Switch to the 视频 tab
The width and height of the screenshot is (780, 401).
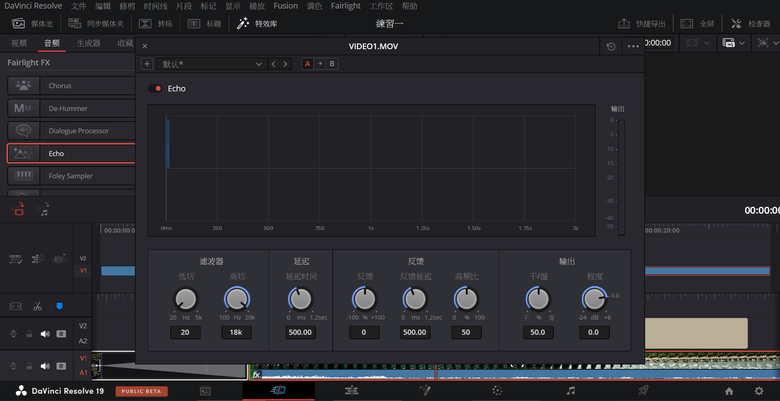coord(19,43)
